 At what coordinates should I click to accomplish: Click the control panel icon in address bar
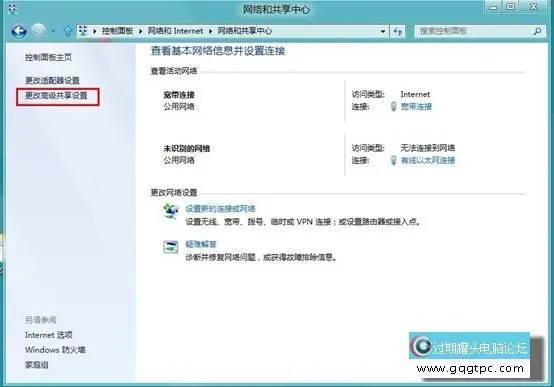(83, 31)
